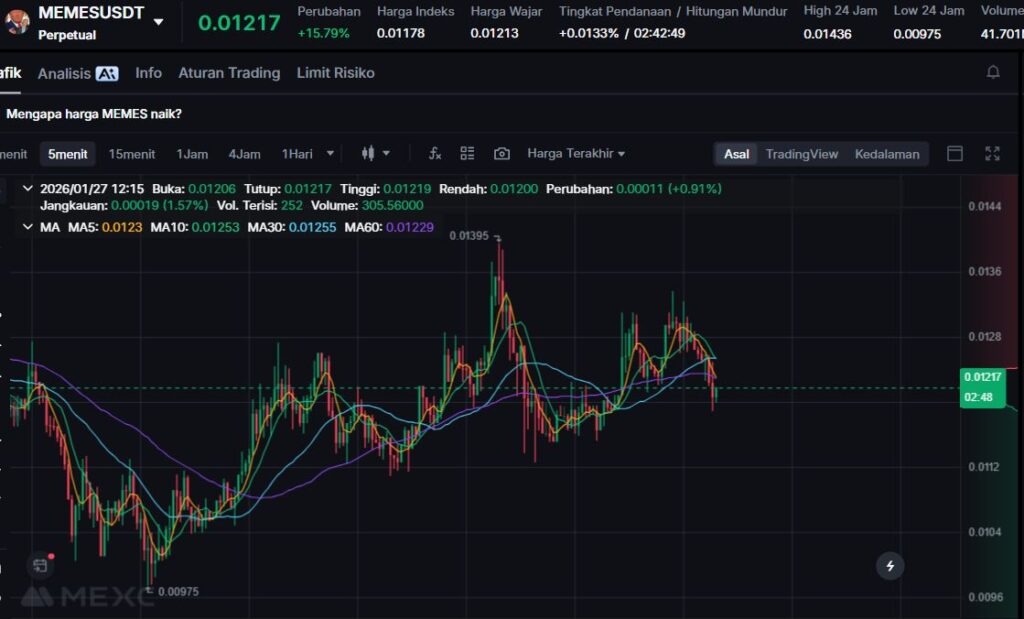This screenshot has height=619, width=1024.
Task: Expand chart to fullscreen
Action: tap(992, 154)
